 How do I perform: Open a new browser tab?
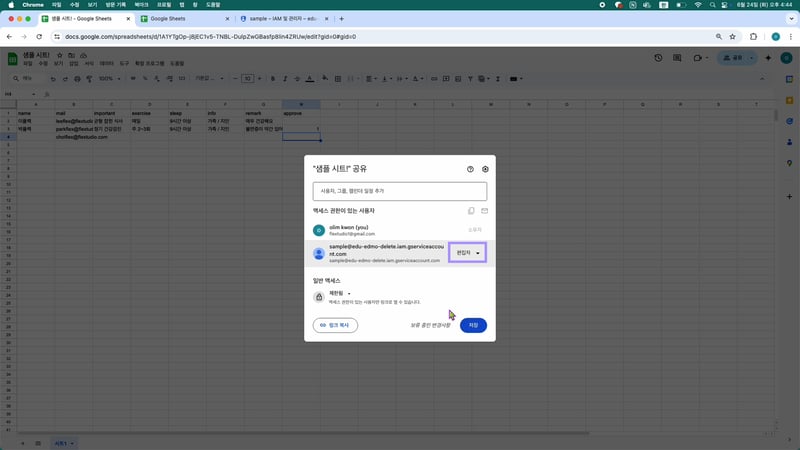click(341, 19)
